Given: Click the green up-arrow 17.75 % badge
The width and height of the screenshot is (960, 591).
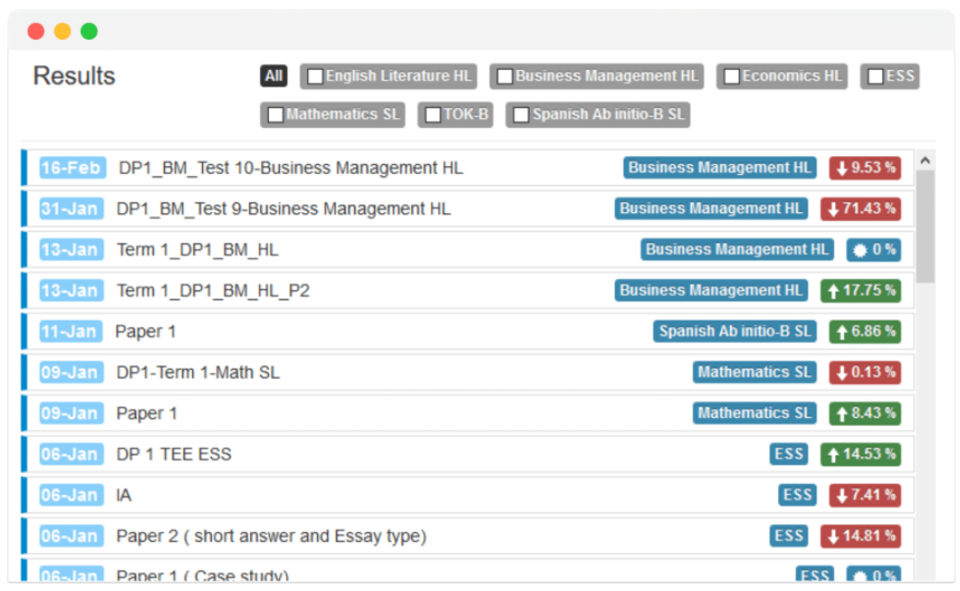Looking at the screenshot, I should click(860, 291).
